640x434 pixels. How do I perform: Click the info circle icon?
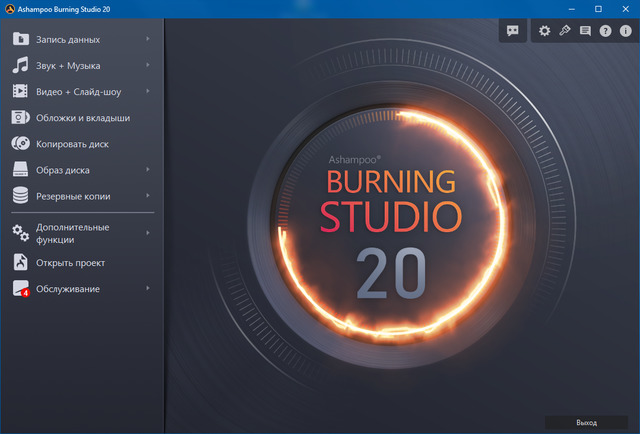tap(625, 31)
